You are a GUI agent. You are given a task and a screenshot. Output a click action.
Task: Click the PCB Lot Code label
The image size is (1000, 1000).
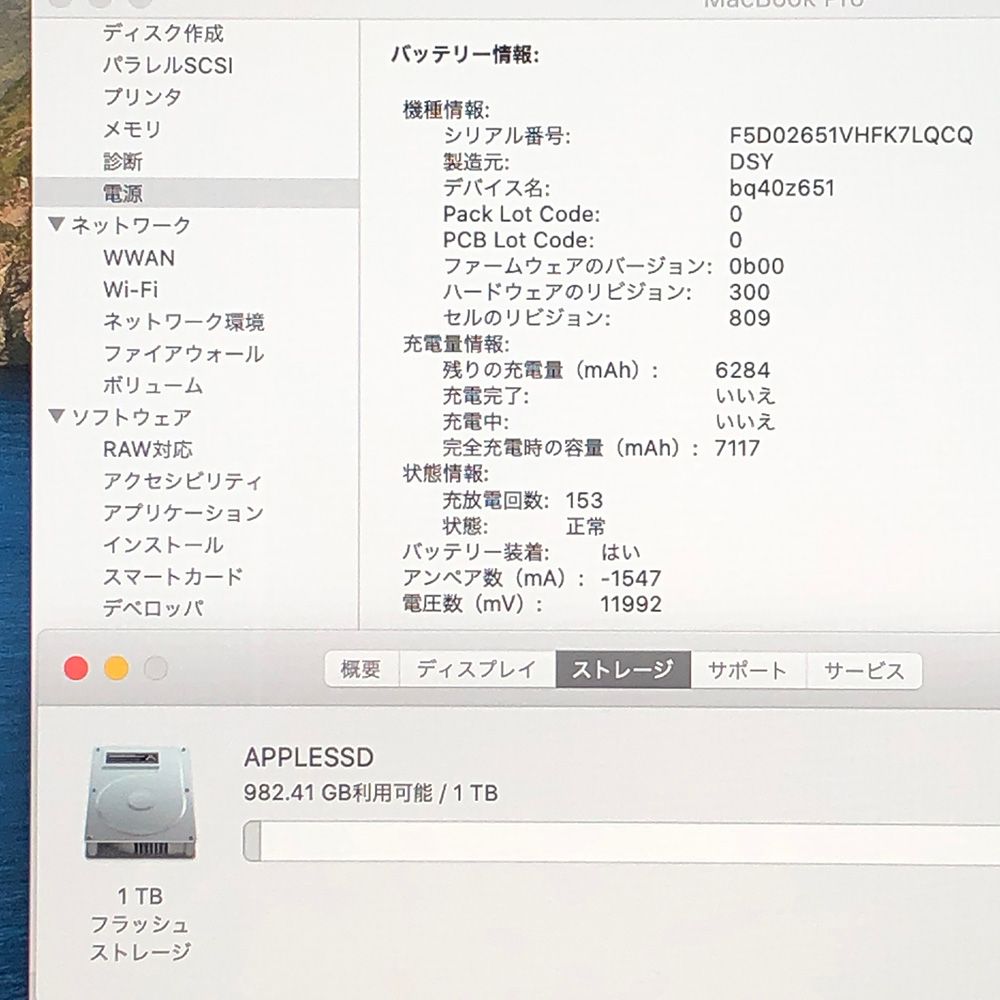click(518, 240)
